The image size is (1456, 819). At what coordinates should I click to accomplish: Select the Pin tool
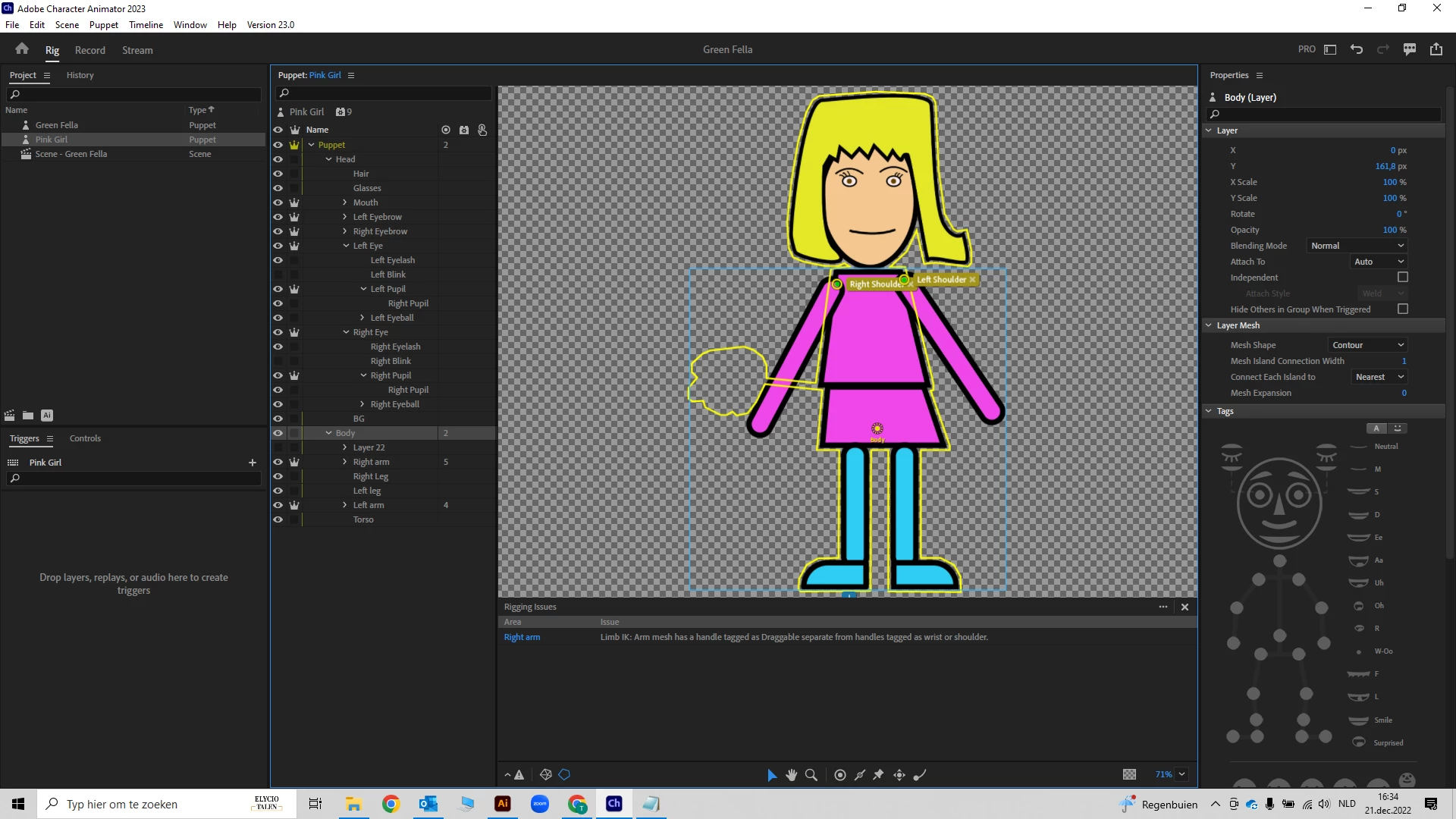[x=879, y=775]
